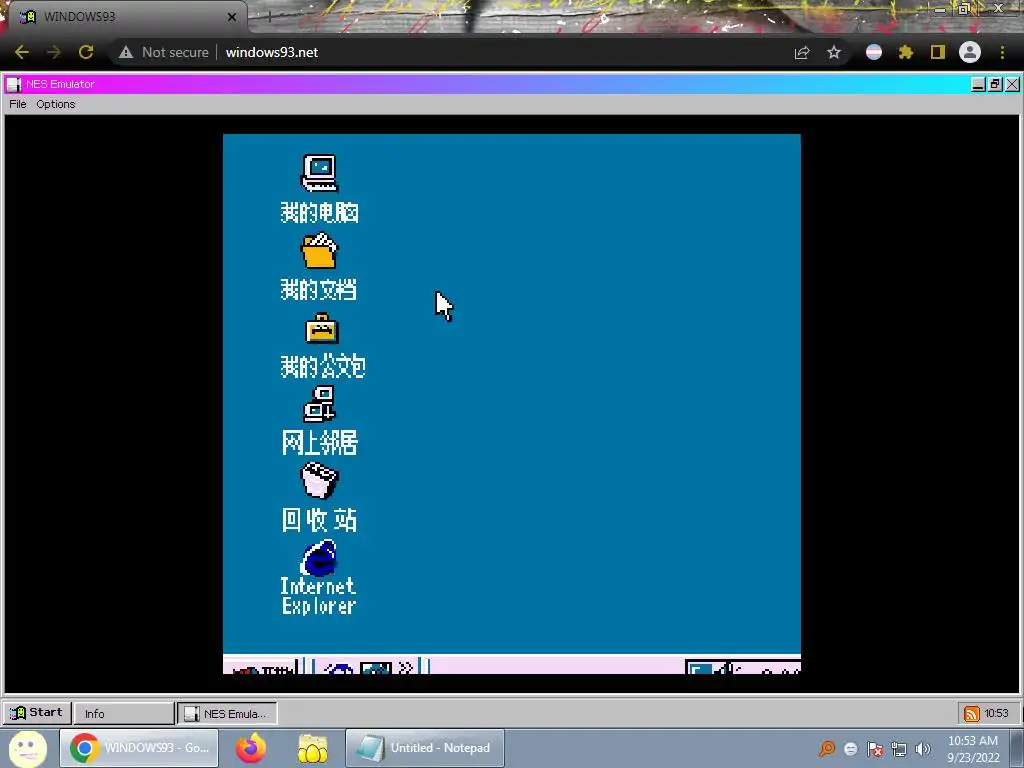
Task: Open the Chrome extensions puzzle icon
Action: pyautogui.click(x=905, y=52)
